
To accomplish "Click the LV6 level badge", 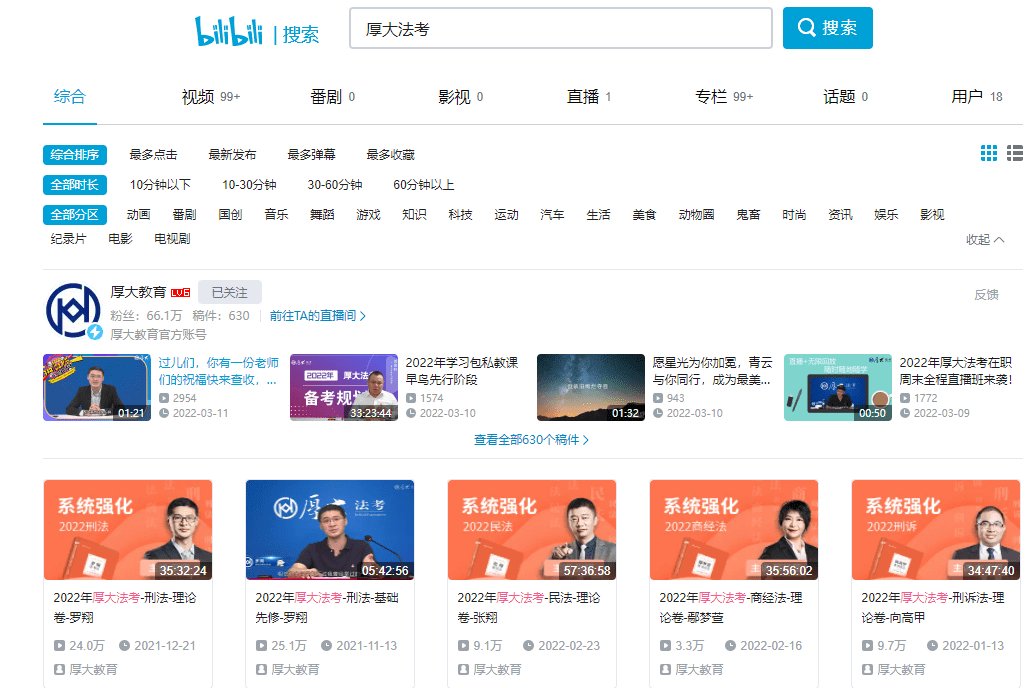I will pos(180,293).
